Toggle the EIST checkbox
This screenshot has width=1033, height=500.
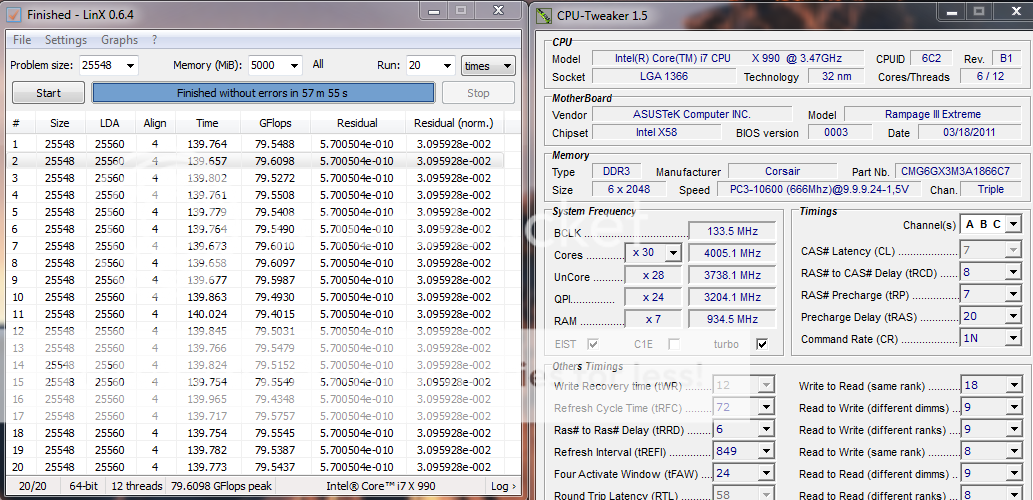(x=593, y=344)
